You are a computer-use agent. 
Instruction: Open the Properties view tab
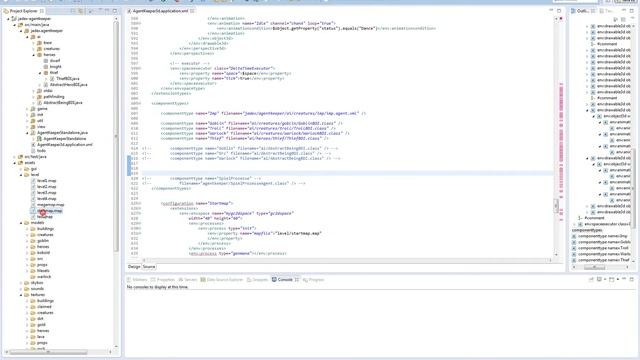pos(163,280)
